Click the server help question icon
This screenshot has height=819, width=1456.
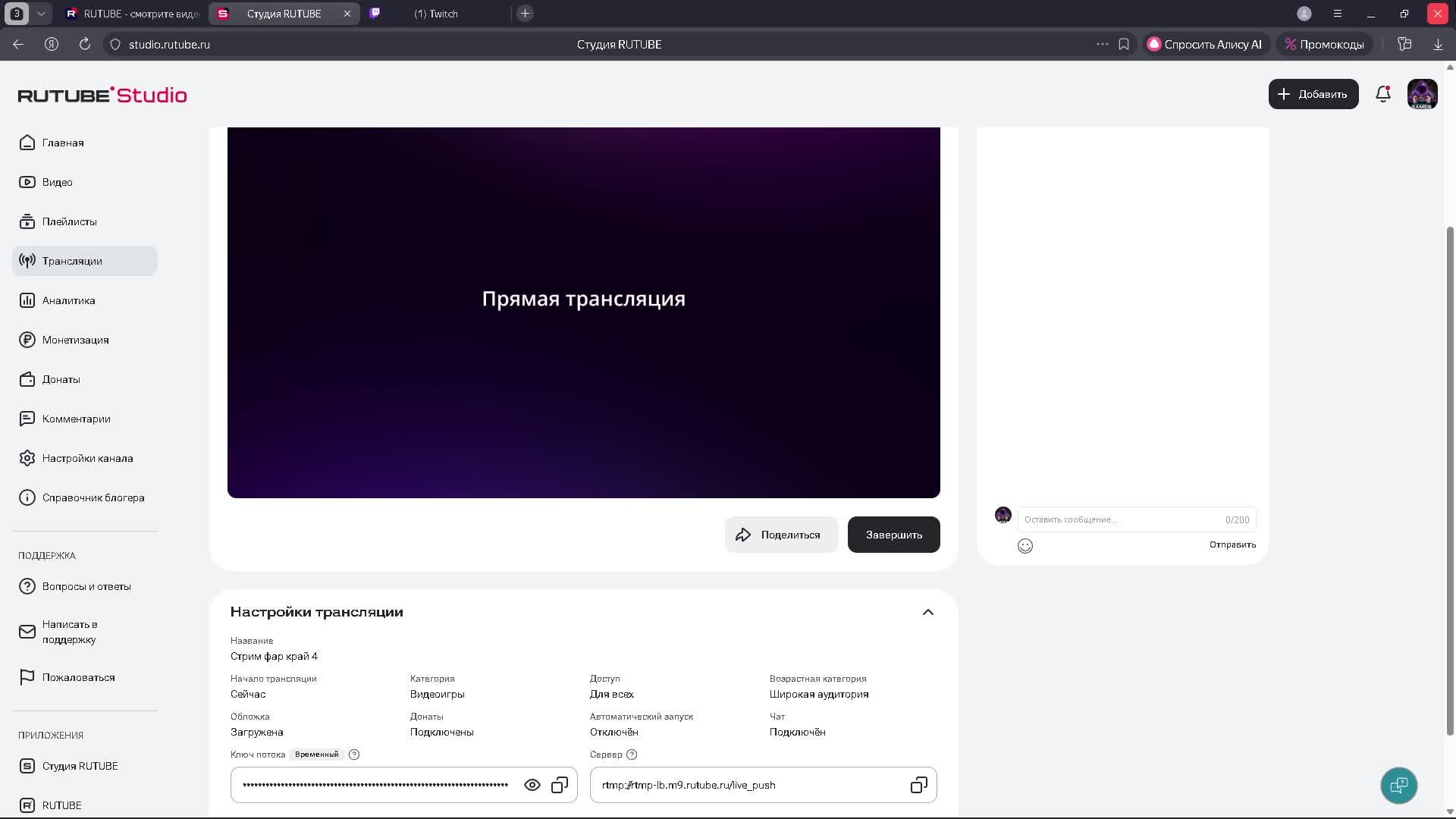[632, 755]
